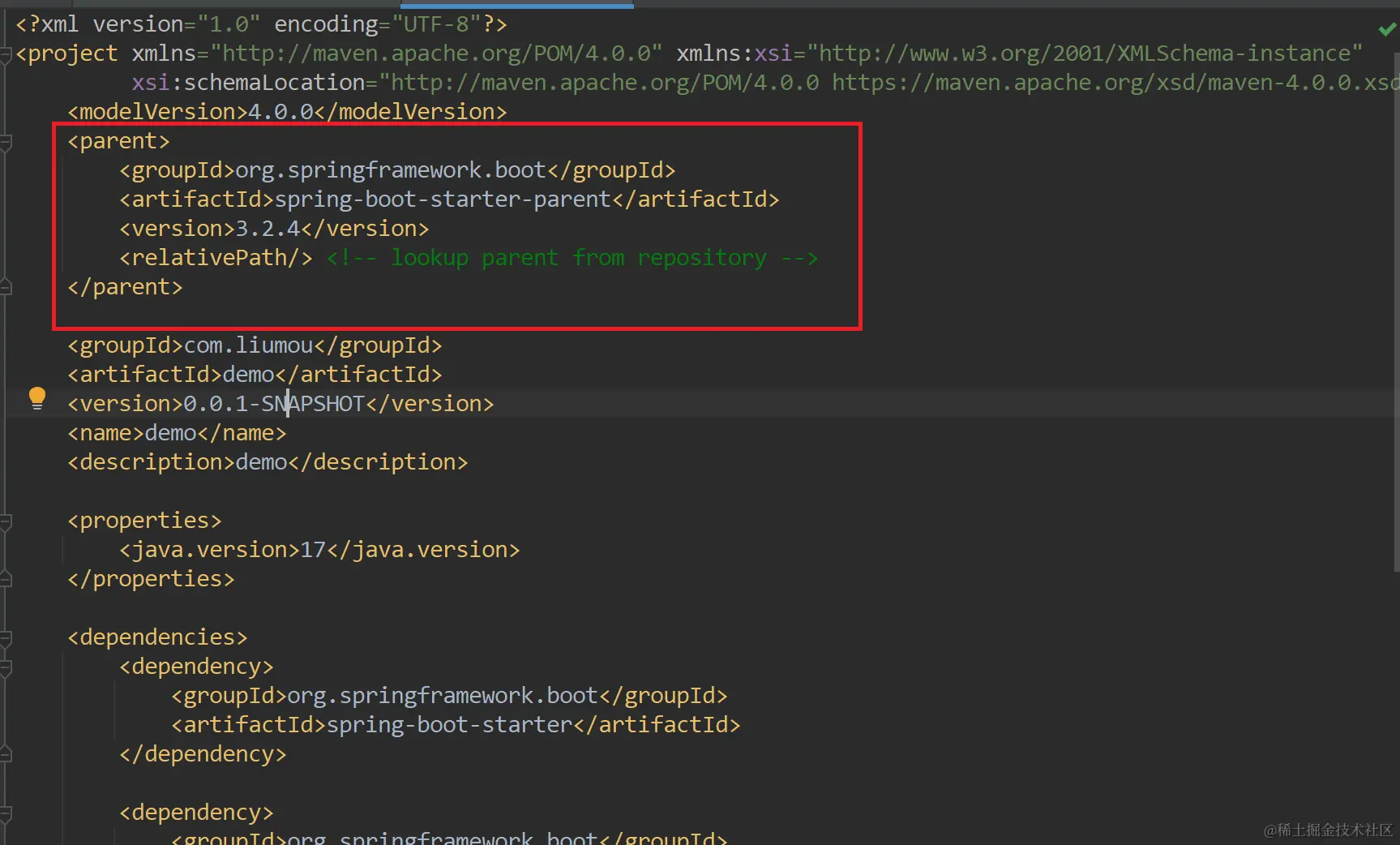Image resolution: width=1400 pixels, height=845 pixels.
Task: Click the closing properties tag
Action: click(x=151, y=579)
